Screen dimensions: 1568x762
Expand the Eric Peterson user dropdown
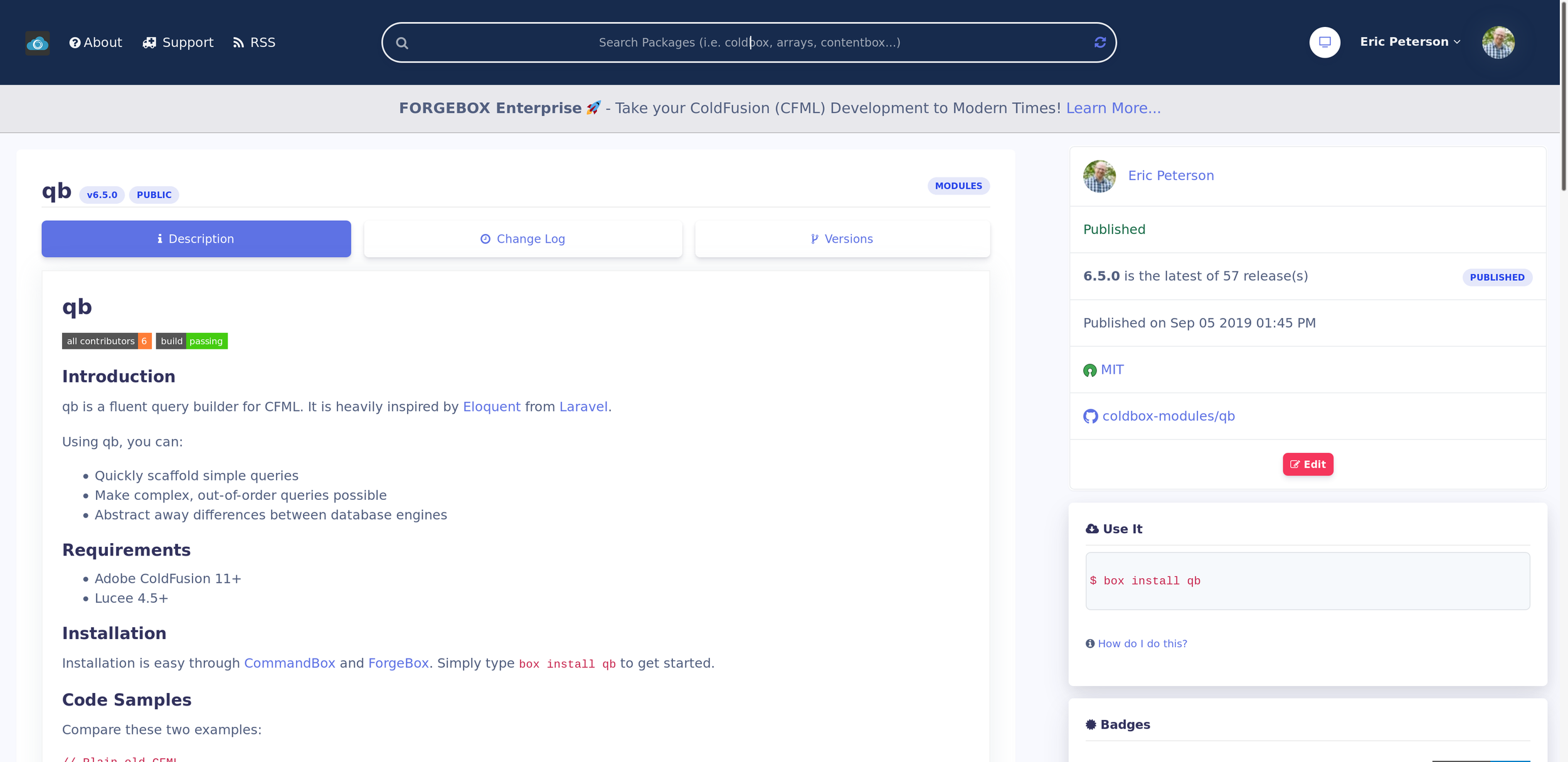1410,41
